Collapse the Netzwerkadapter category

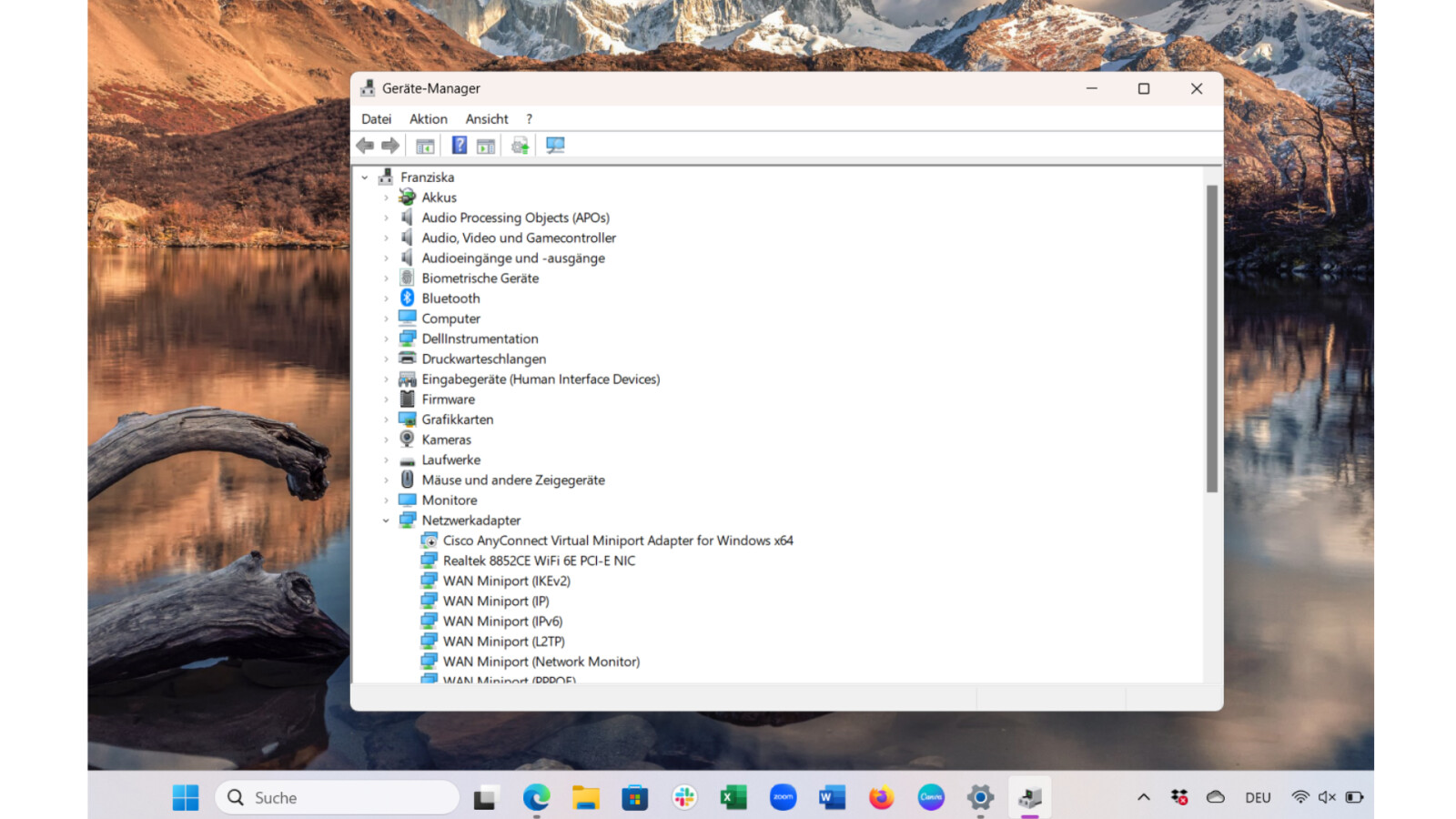(x=386, y=521)
